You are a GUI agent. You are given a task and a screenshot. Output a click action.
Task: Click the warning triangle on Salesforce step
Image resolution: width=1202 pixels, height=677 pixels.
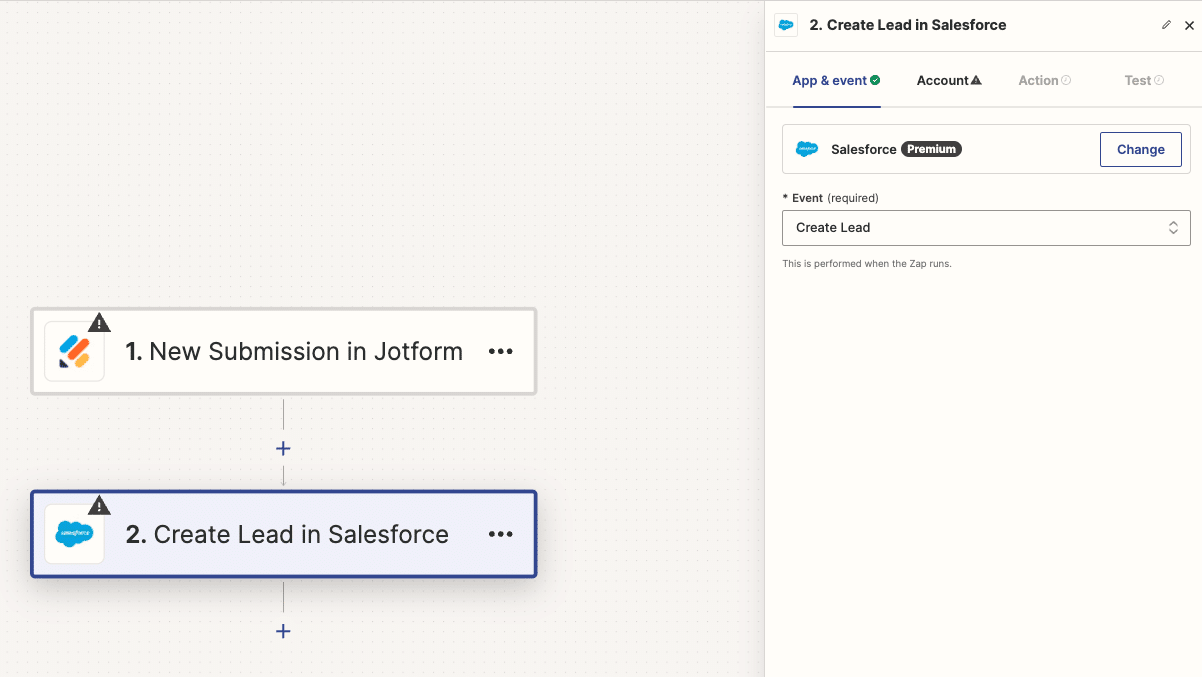(99, 505)
